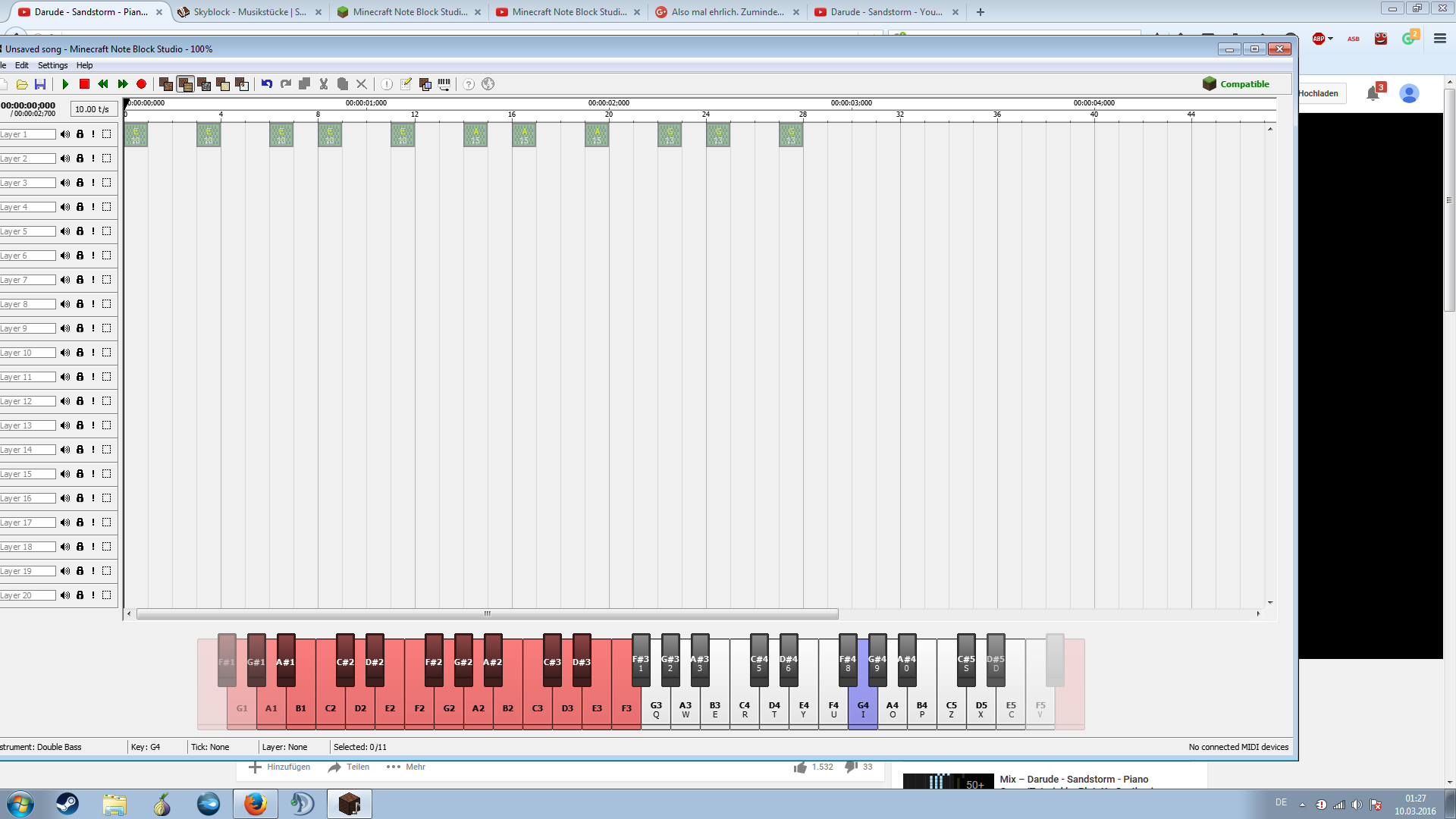Select the Double Bass (wood block) instrument
This screenshot has height=819, width=1456.
[185, 84]
